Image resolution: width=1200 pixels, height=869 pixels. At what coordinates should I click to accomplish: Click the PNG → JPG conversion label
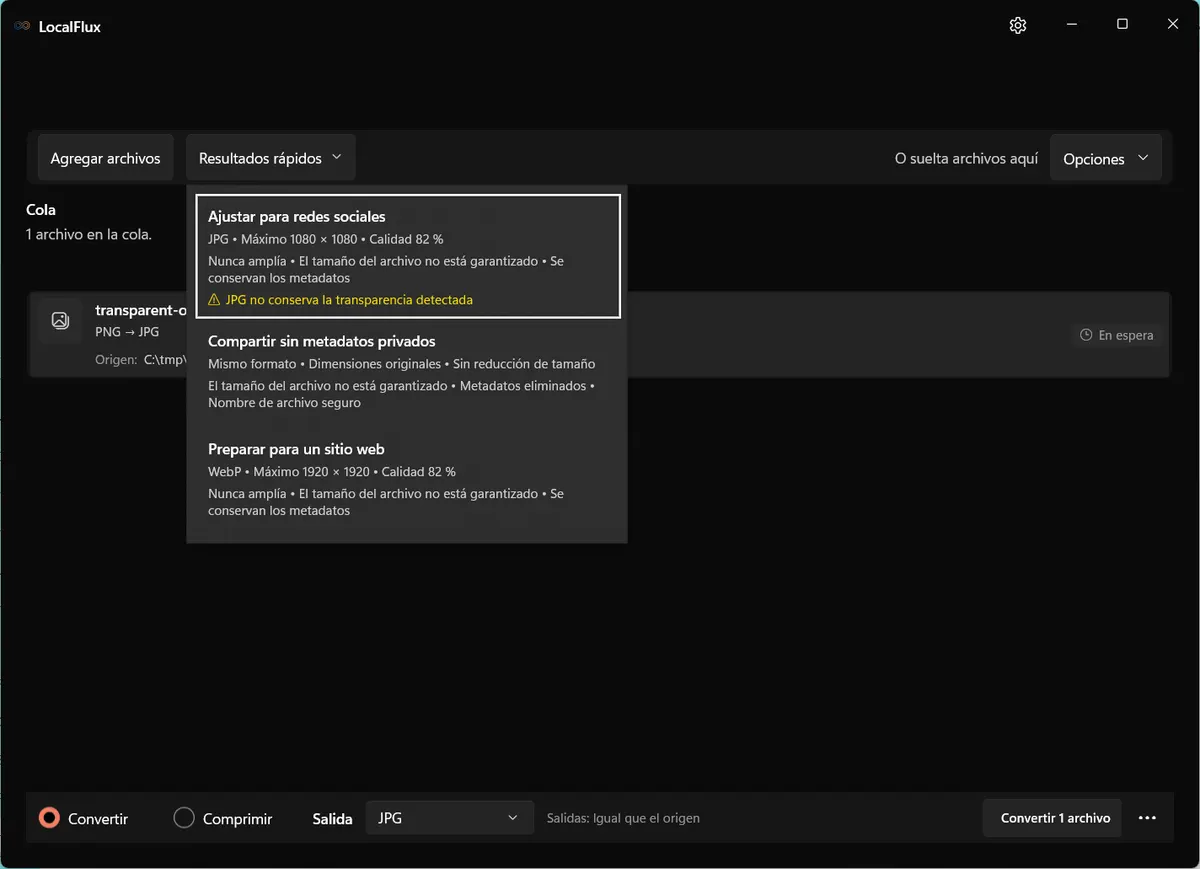pos(127,332)
